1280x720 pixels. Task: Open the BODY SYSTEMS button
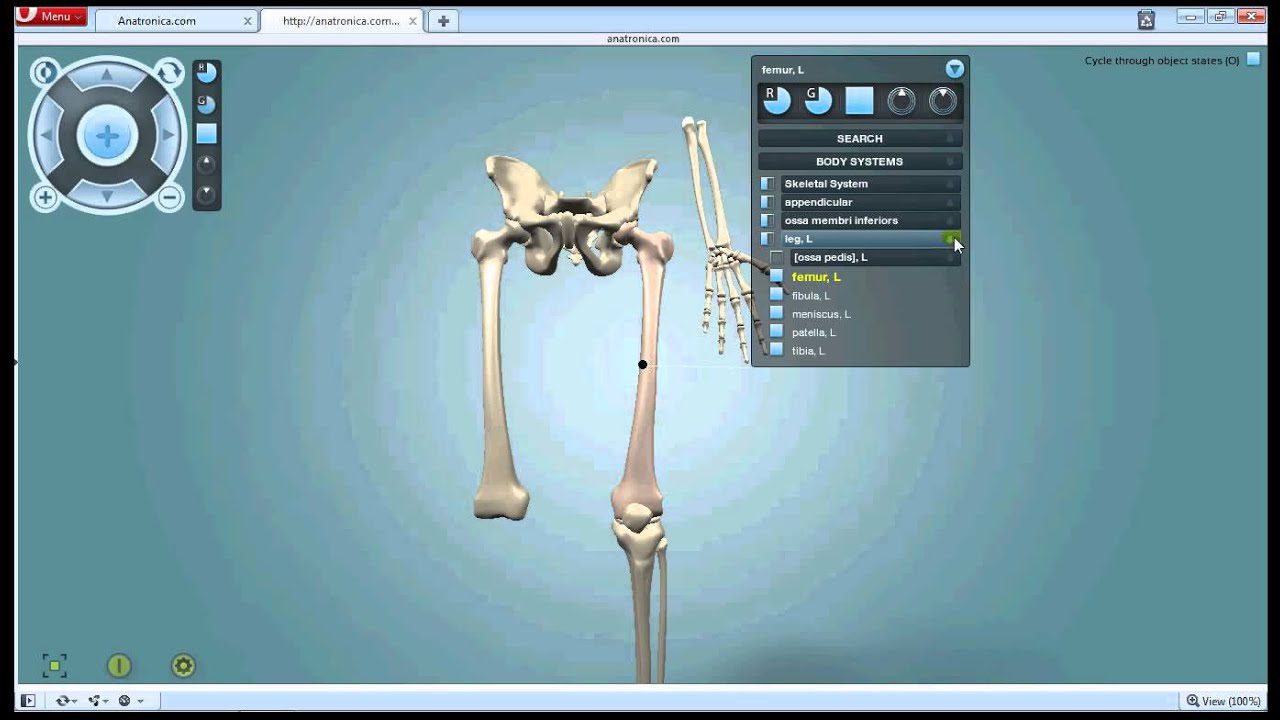[x=860, y=161]
